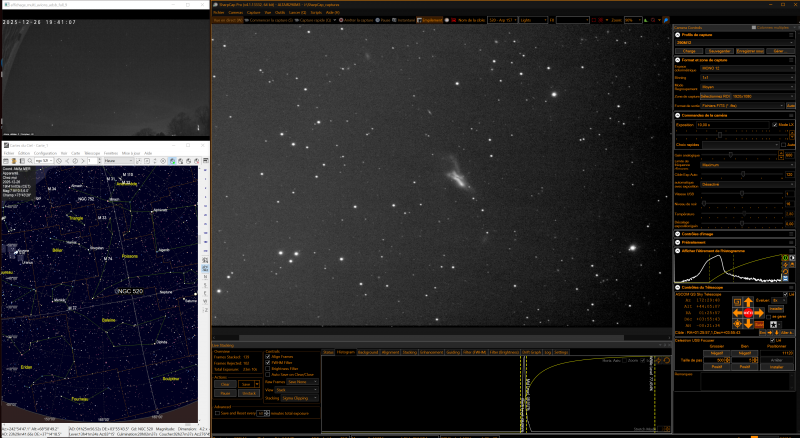Click the red reticle icon in SharpCap toolbar

point(601,20)
